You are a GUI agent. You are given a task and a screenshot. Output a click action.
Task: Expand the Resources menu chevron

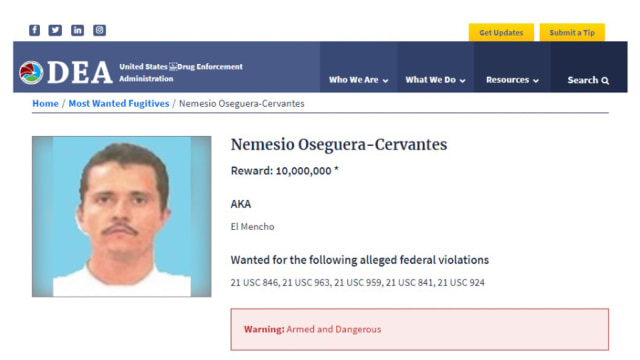coord(536,81)
